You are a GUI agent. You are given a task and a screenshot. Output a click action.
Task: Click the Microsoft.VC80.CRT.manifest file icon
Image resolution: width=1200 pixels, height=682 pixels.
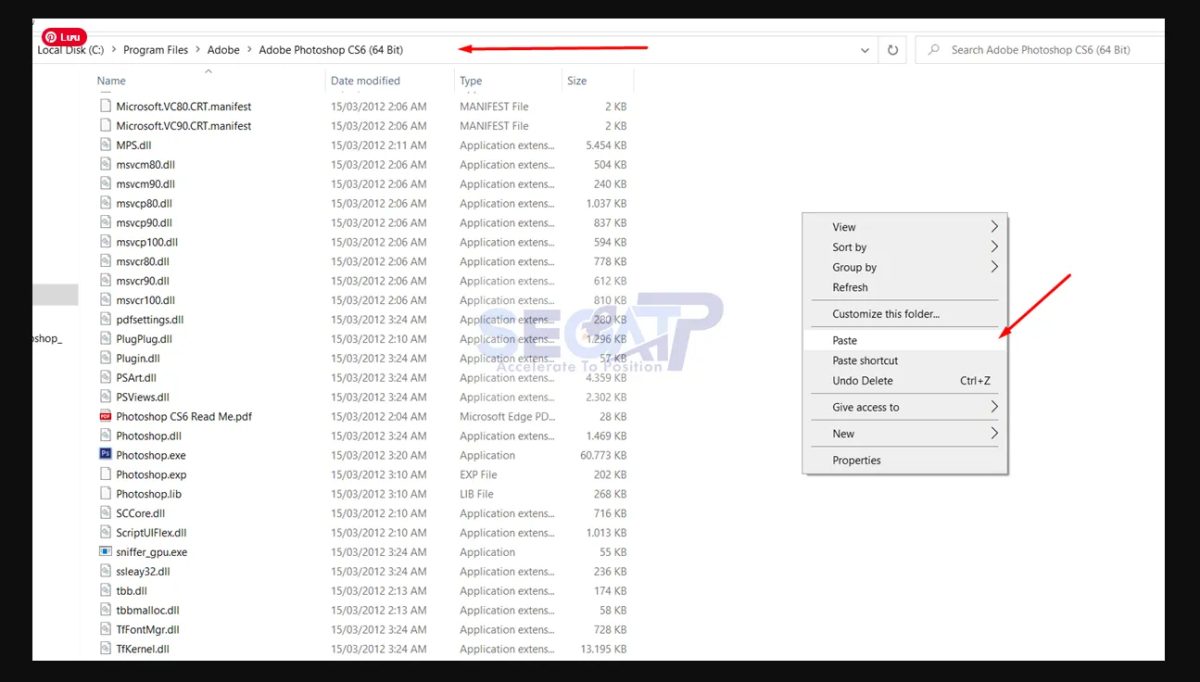[x=106, y=106]
